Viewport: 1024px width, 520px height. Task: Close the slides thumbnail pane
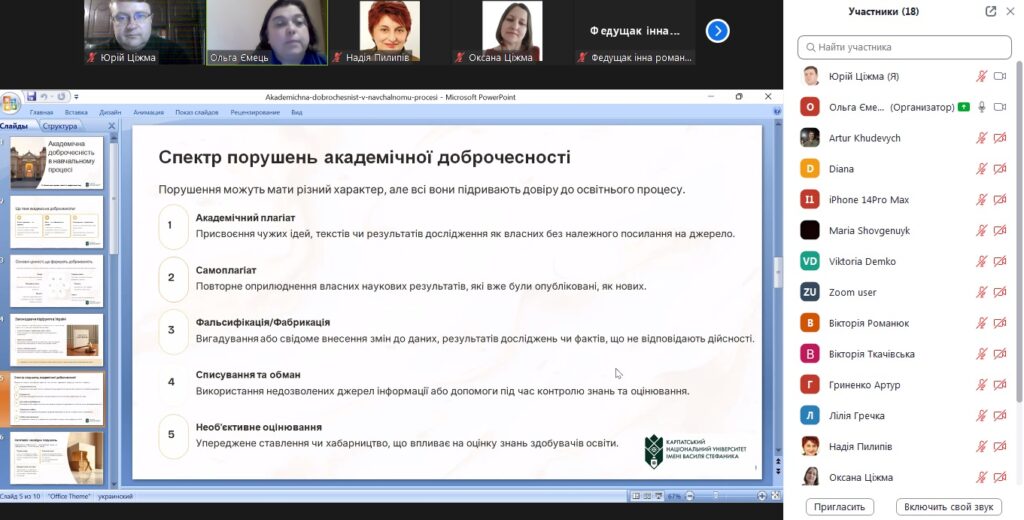point(112,126)
